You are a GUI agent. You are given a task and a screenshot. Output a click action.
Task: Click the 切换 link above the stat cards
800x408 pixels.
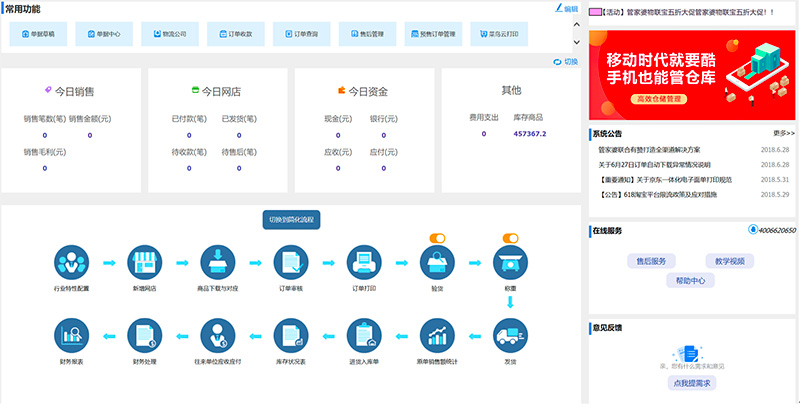tap(571, 62)
